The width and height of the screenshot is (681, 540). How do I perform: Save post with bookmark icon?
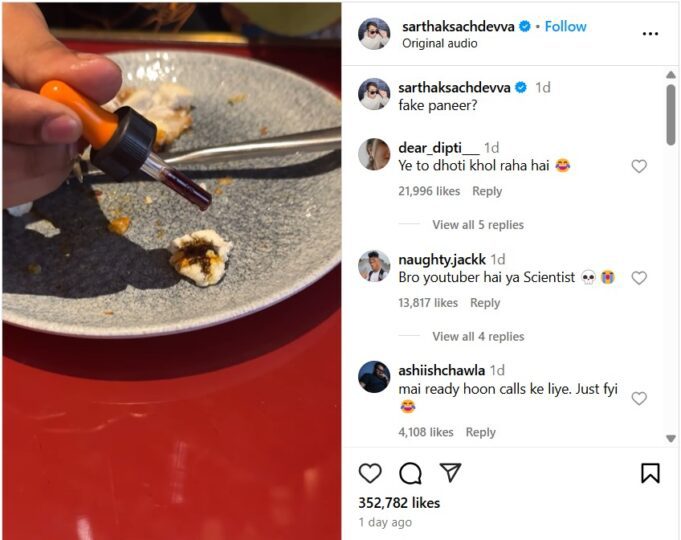[650, 473]
